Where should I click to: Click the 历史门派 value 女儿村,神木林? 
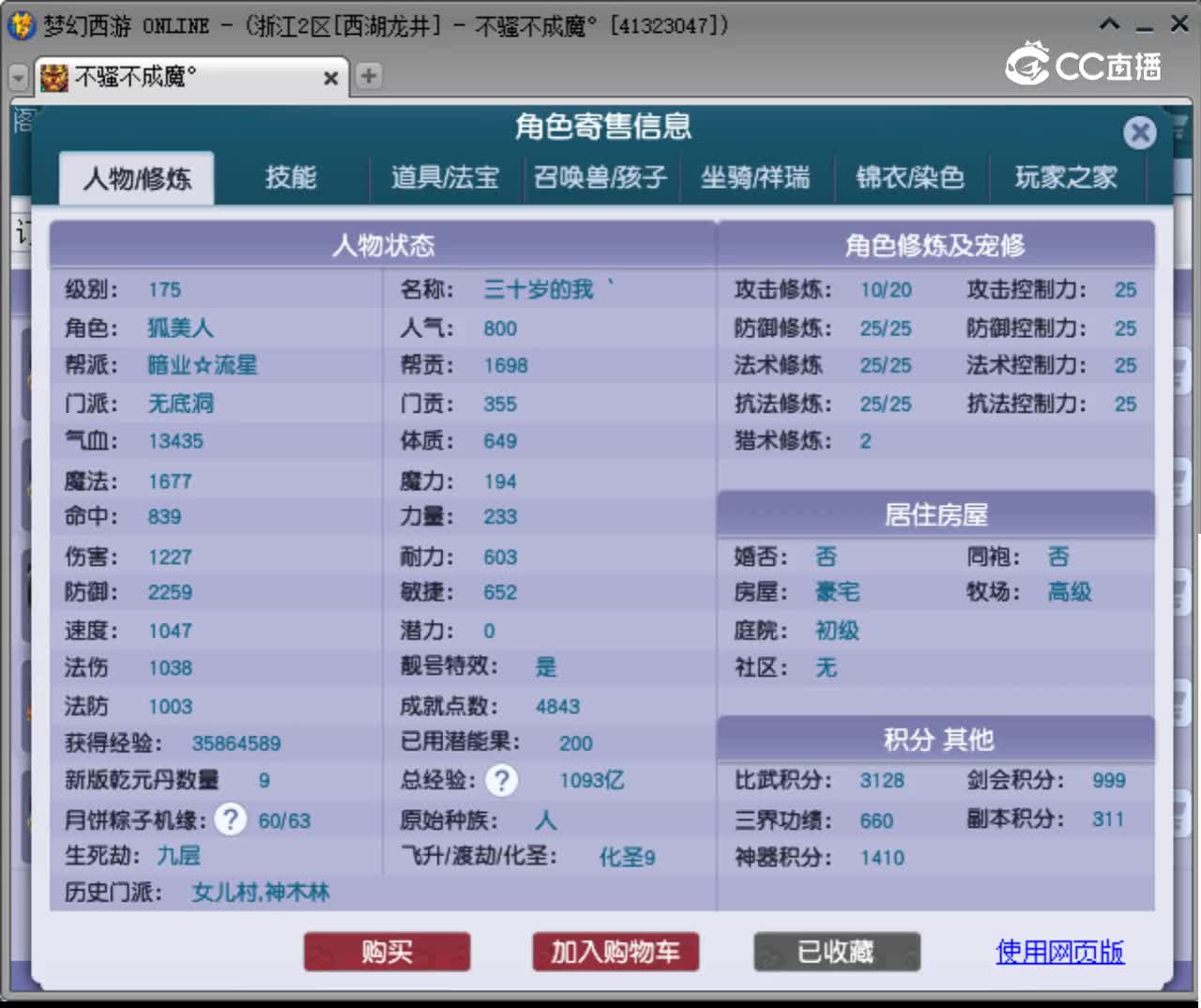[261, 892]
